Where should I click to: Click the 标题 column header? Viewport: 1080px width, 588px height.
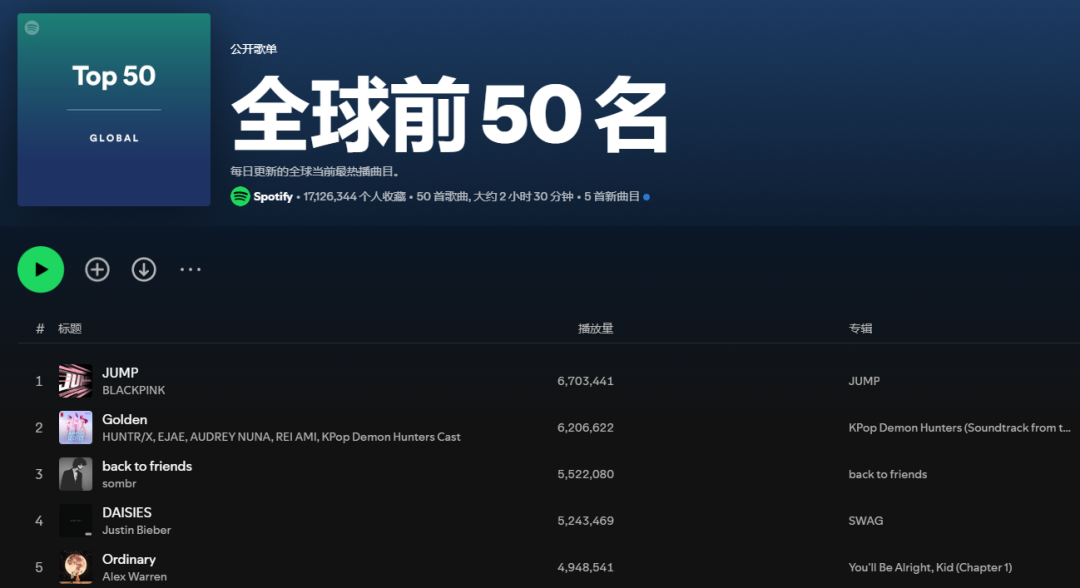pos(69,327)
